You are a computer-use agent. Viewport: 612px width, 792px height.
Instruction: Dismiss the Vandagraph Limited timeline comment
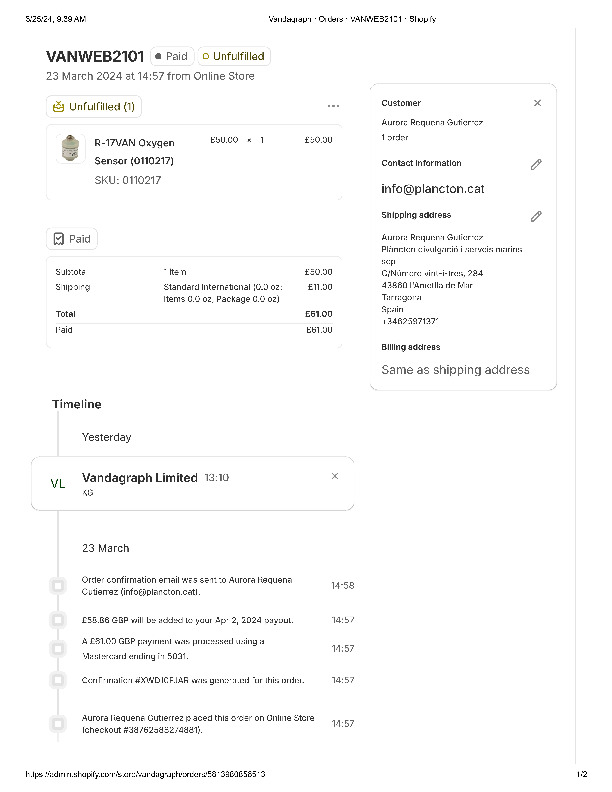point(335,476)
